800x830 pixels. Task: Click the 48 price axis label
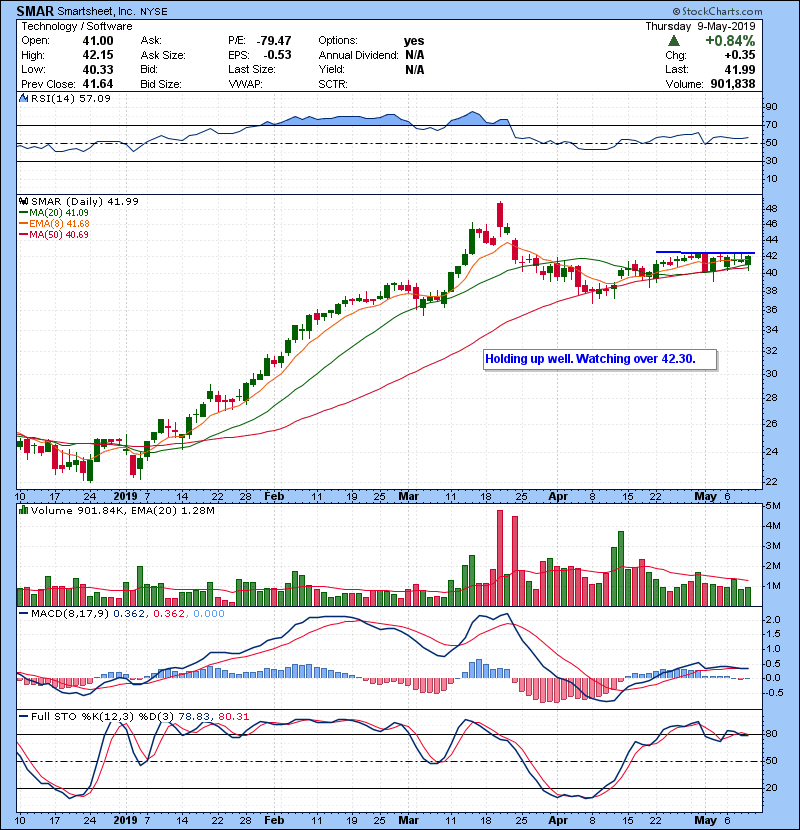click(771, 209)
